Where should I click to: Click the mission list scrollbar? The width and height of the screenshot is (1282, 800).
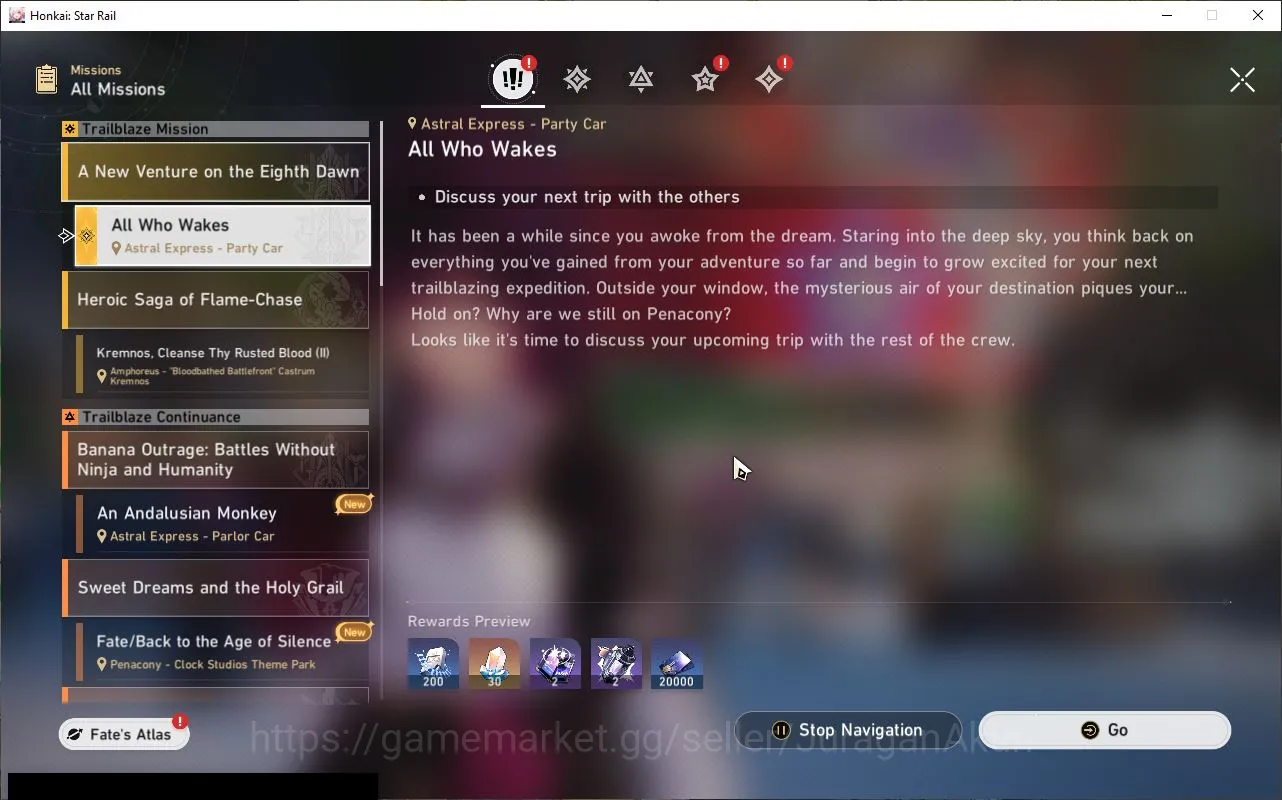pos(381,205)
